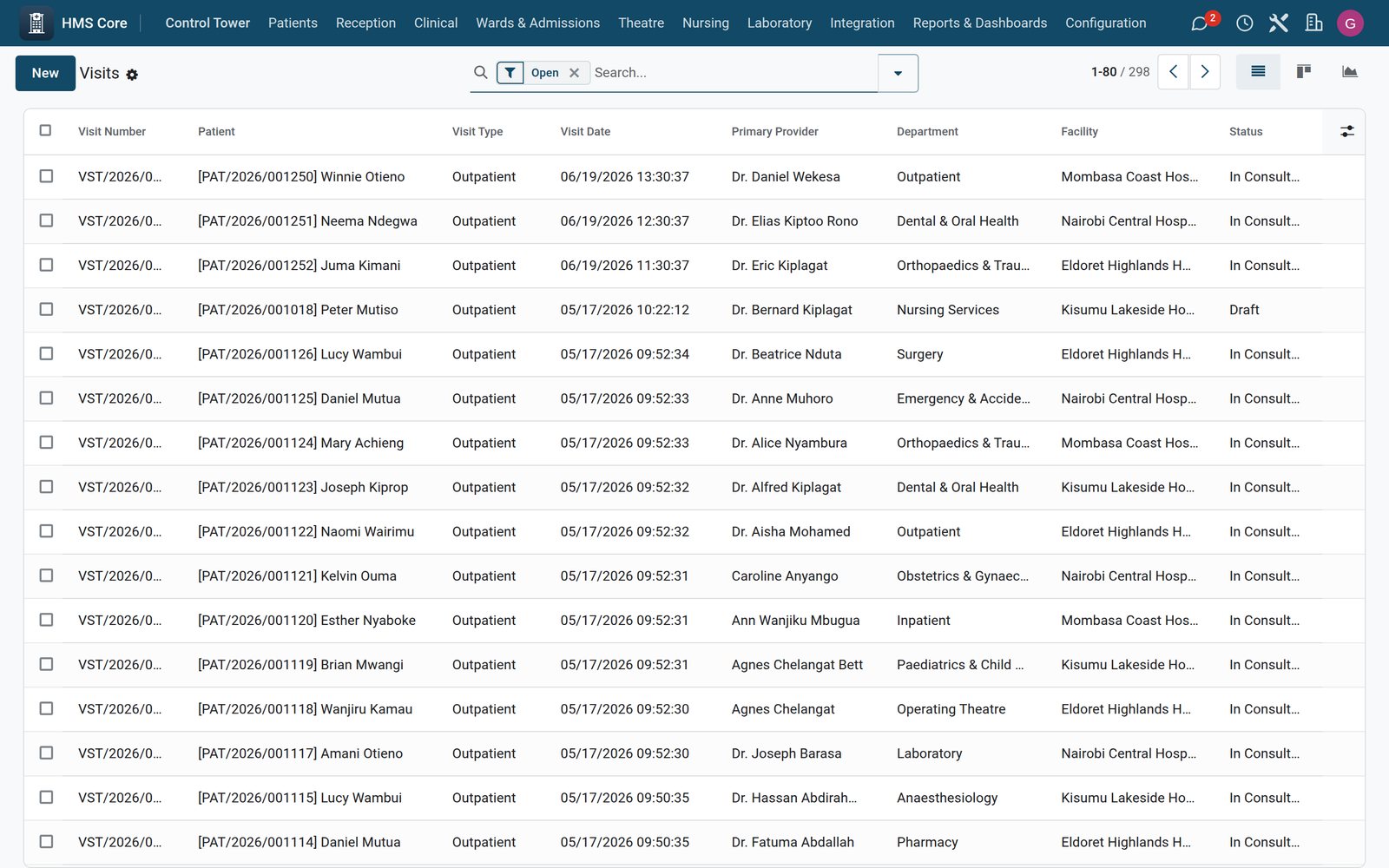Open the activities clock icon
Screen dimensions: 1389x868
point(1244,23)
